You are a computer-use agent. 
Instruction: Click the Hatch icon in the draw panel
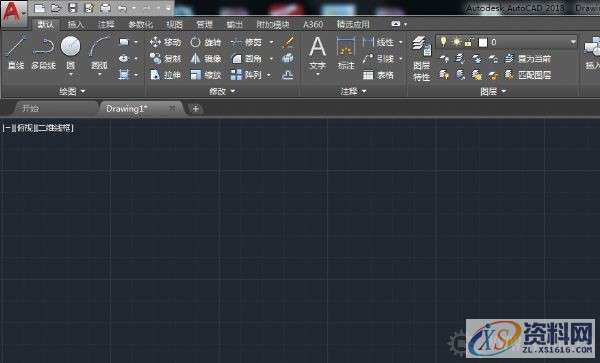pos(124,74)
